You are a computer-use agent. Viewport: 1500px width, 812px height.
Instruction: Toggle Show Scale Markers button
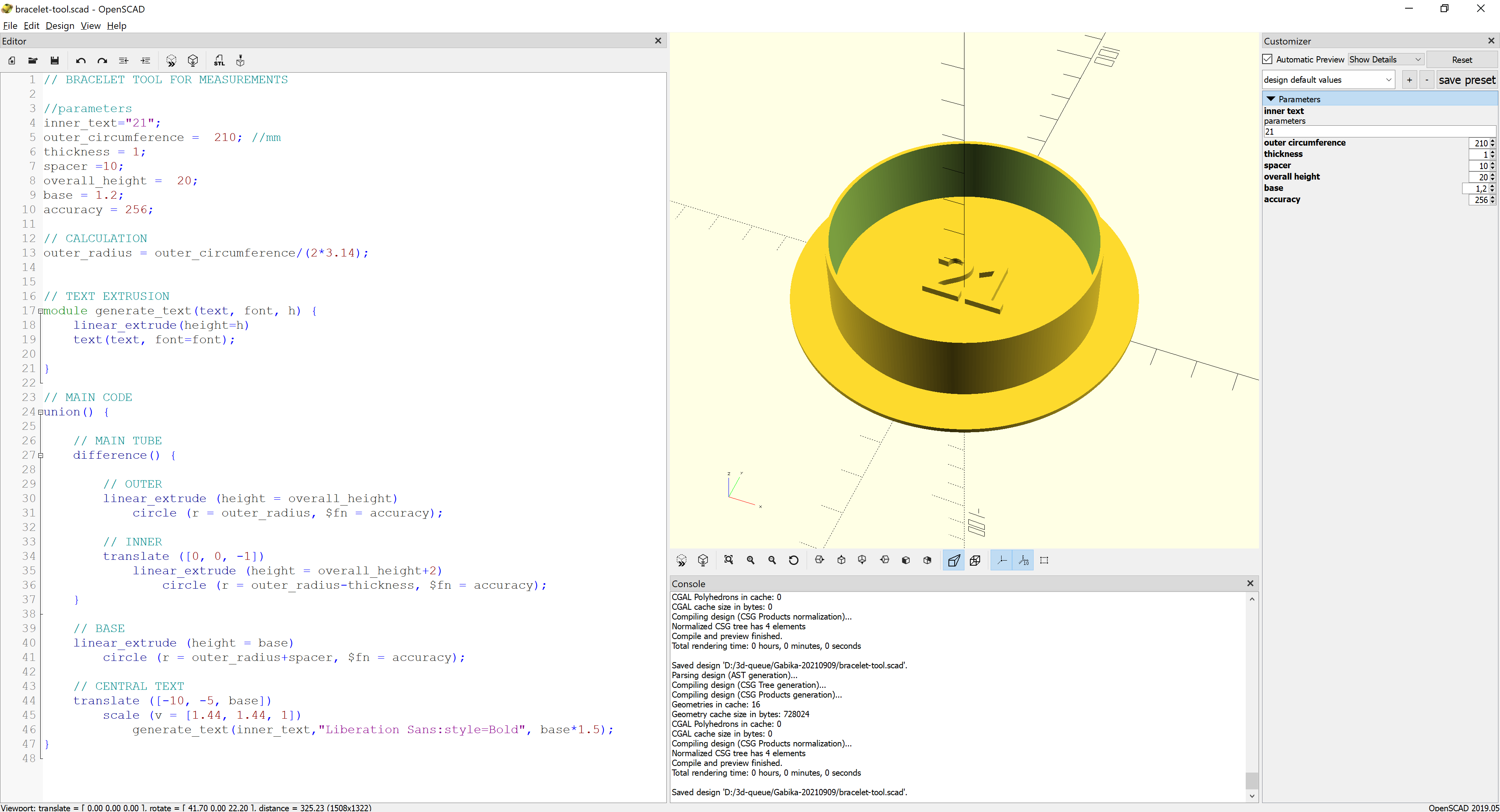pyautogui.click(x=1023, y=561)
